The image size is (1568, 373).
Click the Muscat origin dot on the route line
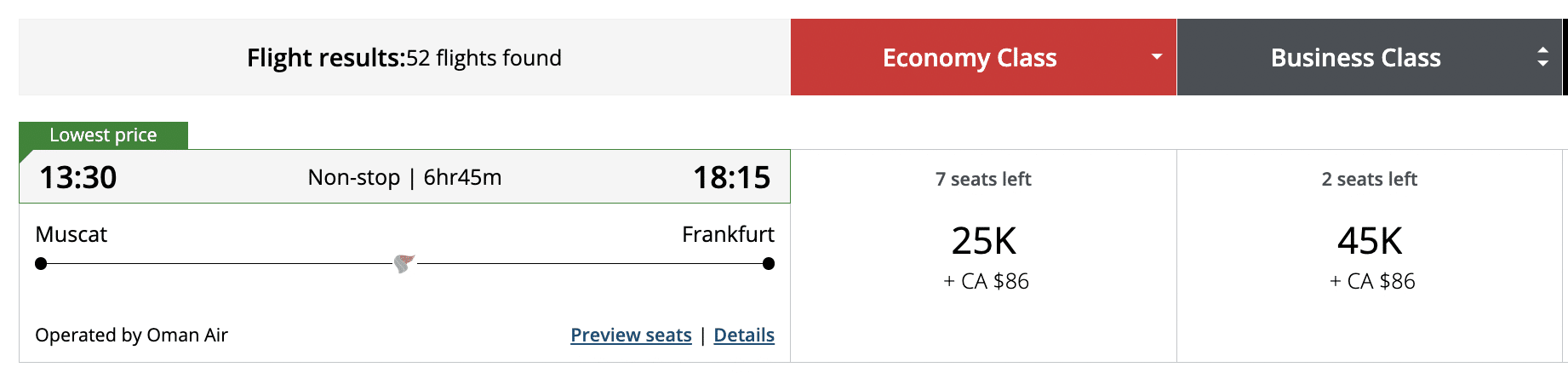click(x=41, y=264)
